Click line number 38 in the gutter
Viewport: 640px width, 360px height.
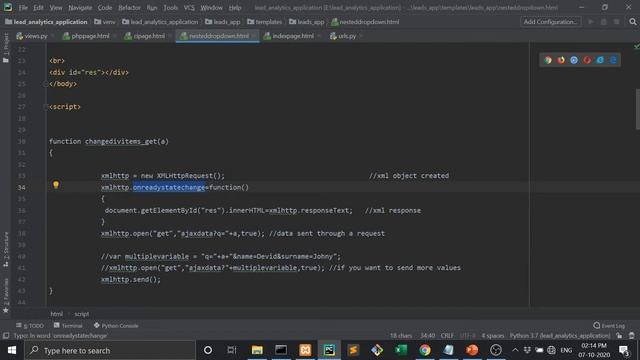point(21,233)
